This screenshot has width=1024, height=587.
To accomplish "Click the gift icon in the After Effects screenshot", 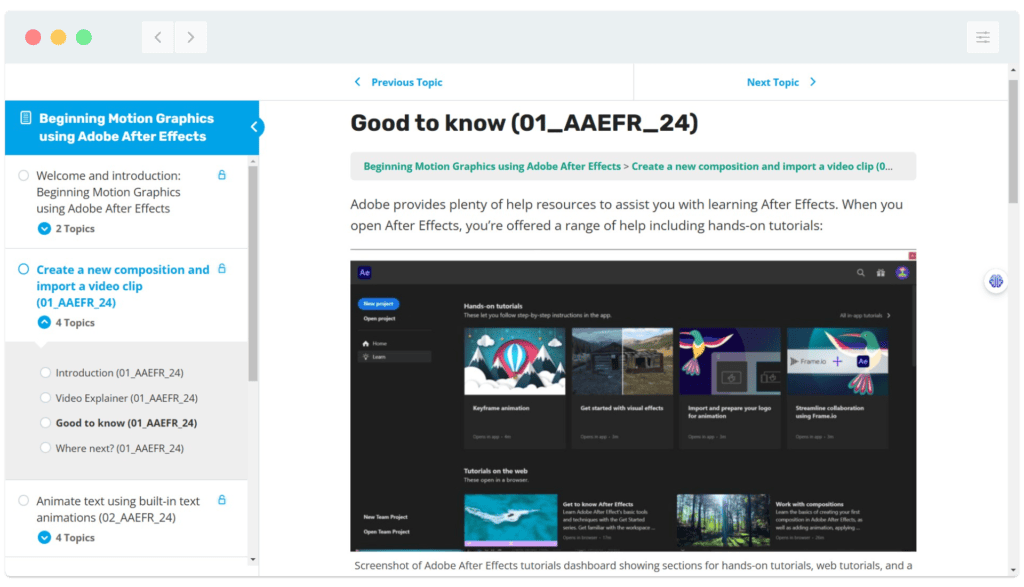I will 880,273.
